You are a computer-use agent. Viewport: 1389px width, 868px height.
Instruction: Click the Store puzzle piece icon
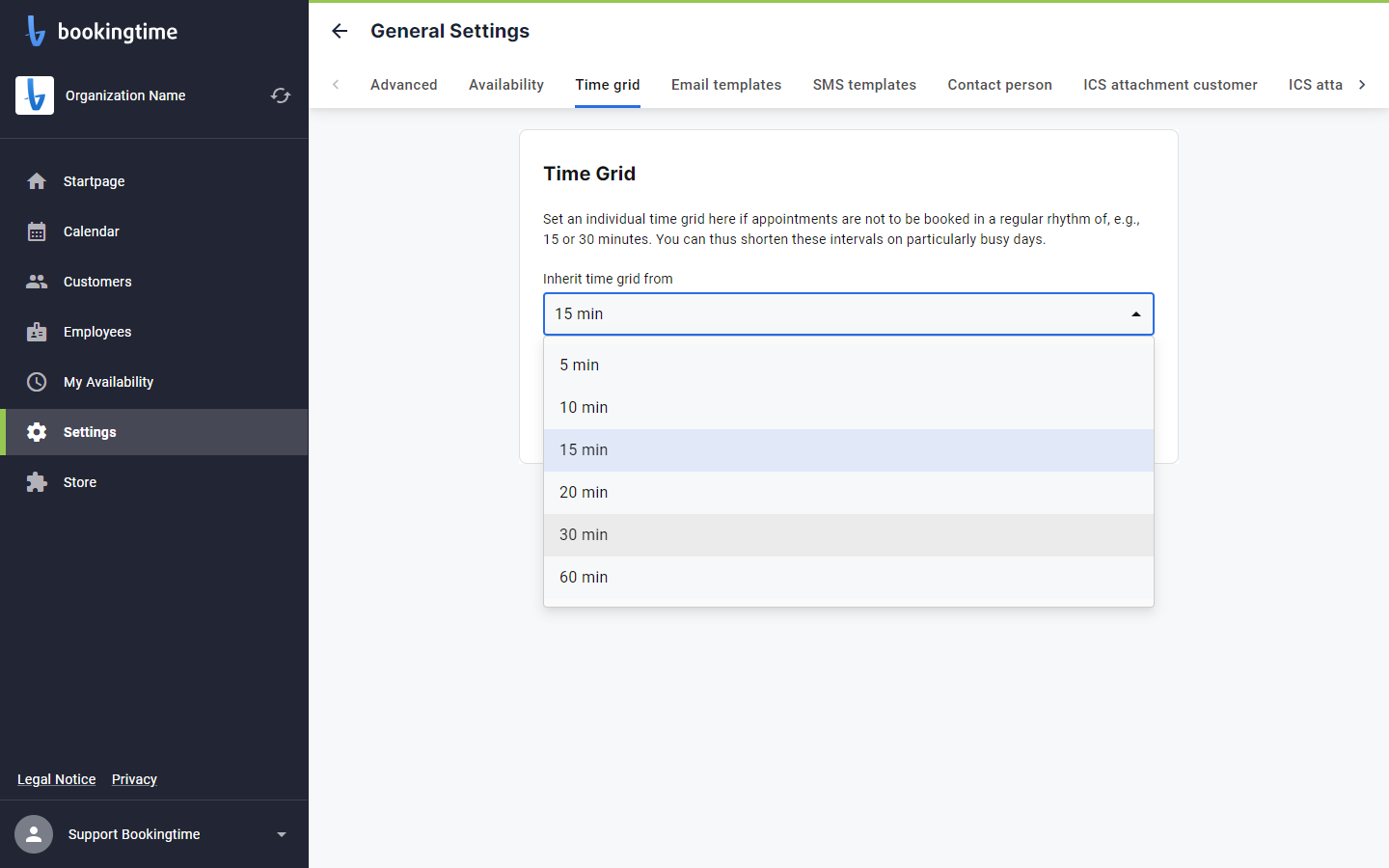(37, 482)
